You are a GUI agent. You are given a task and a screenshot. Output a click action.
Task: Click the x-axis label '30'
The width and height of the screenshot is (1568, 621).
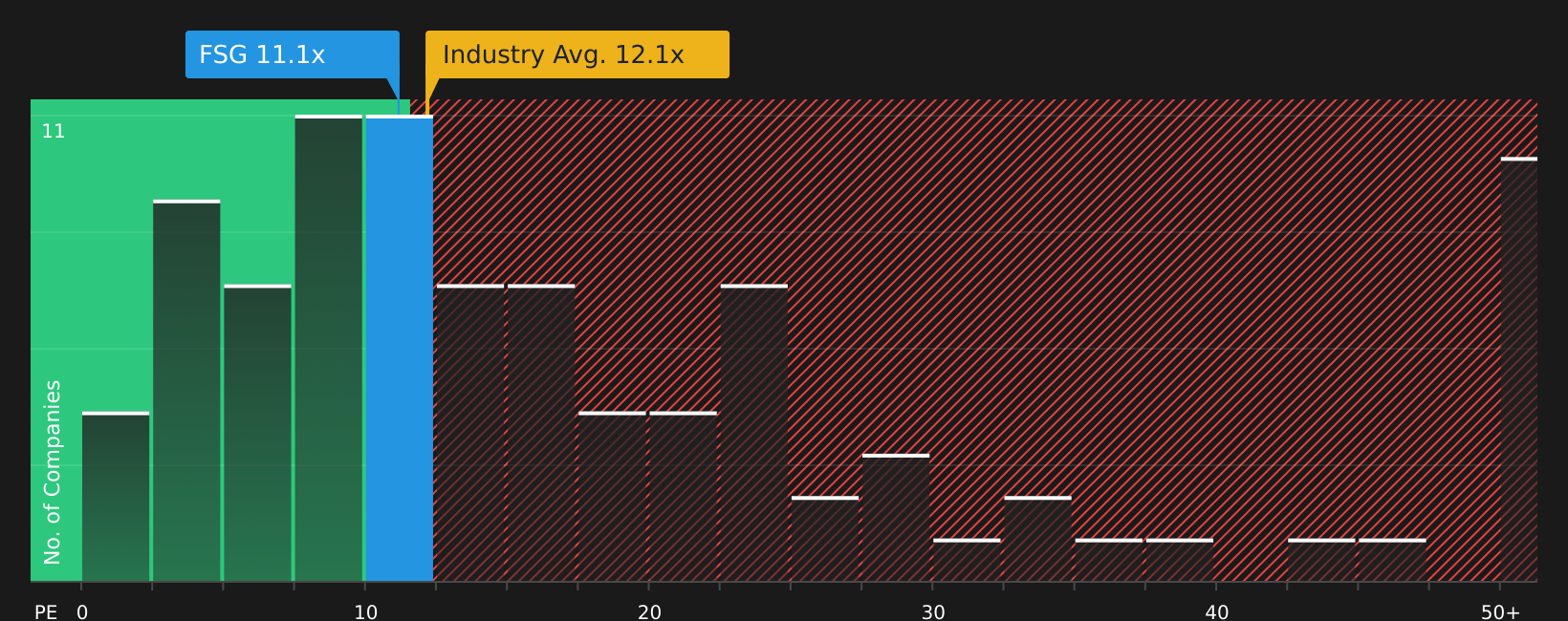pyautogui.click(x=933, y=612)
